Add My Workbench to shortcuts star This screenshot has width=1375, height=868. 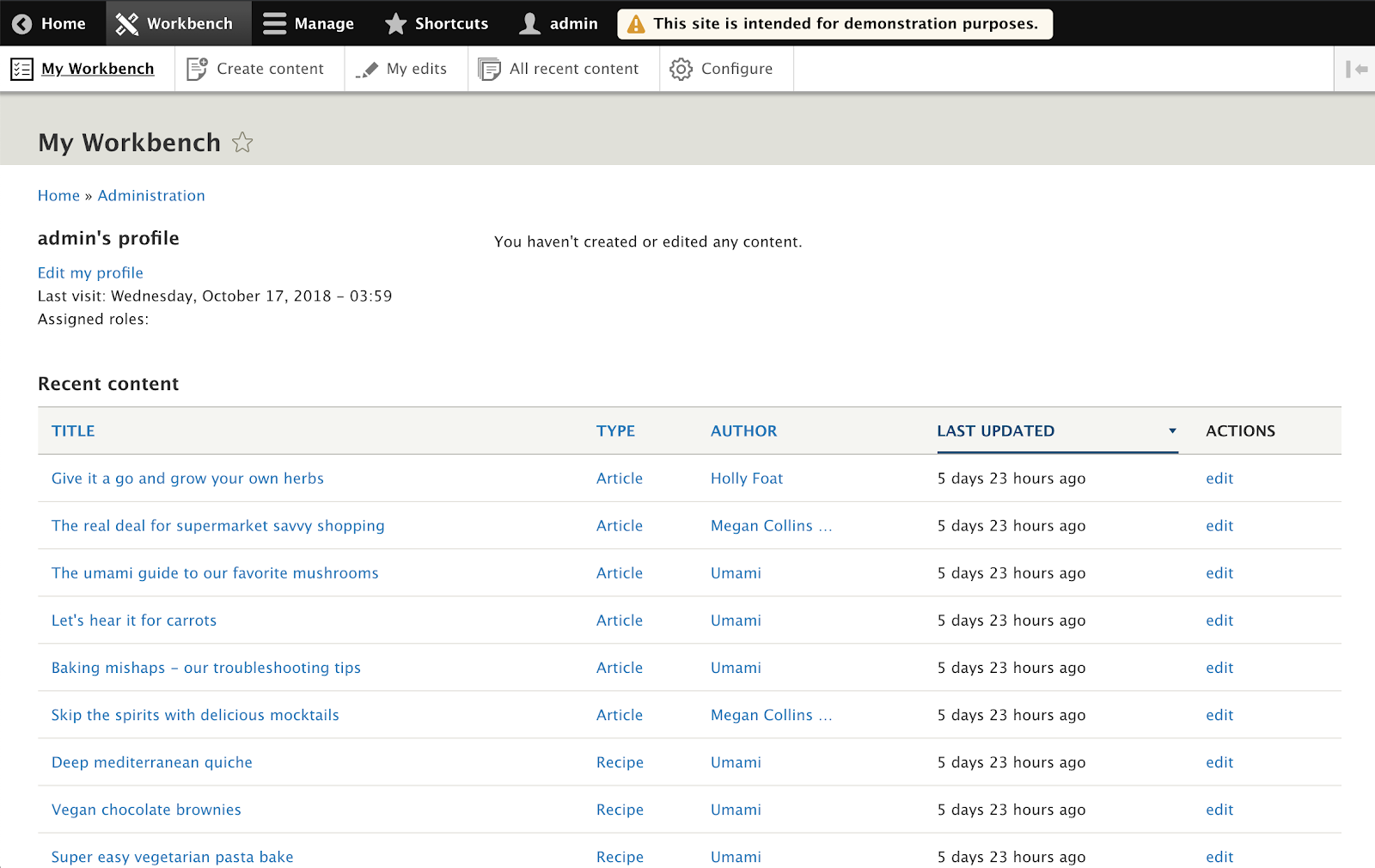(x=243, y=143)
